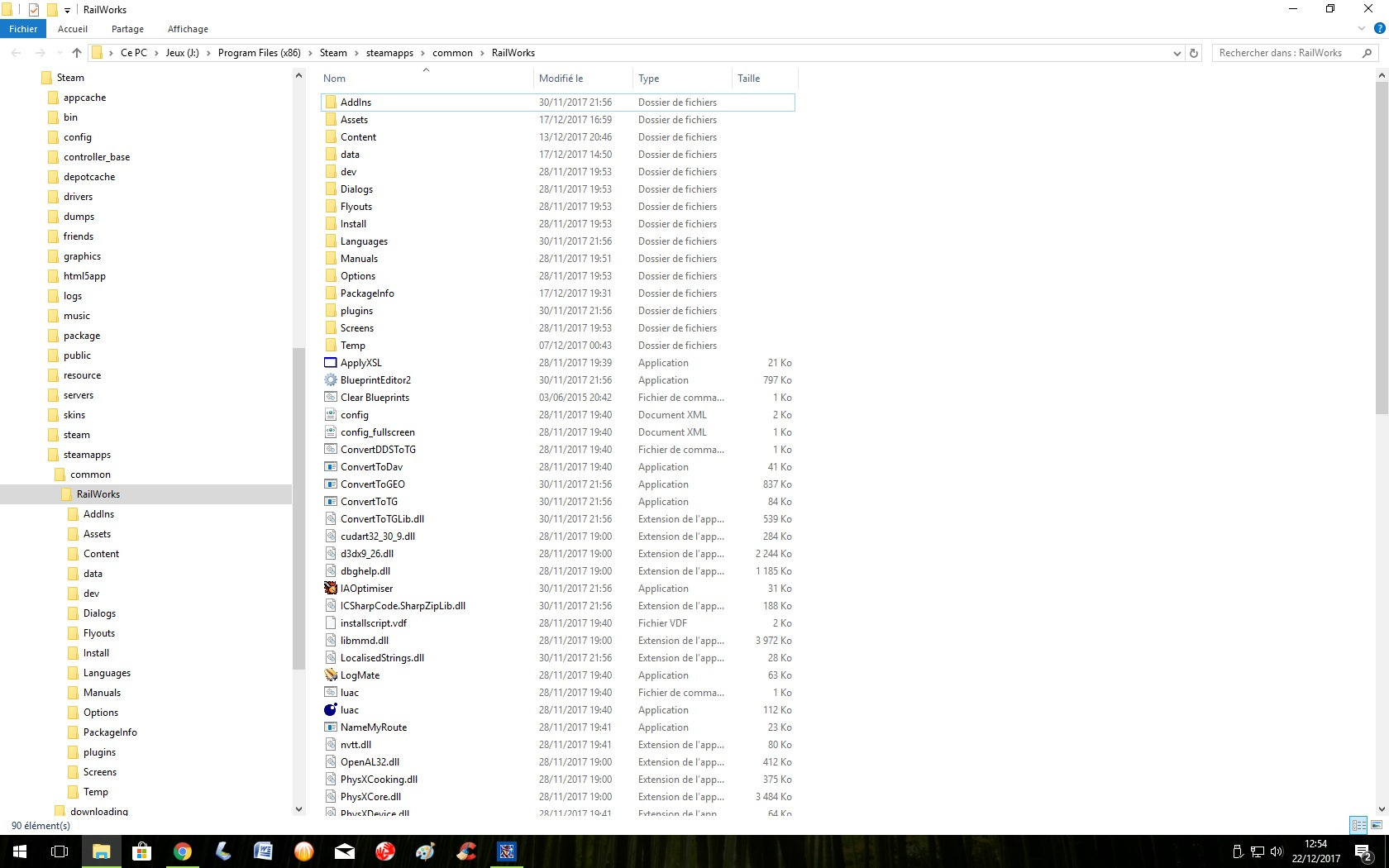This screenshot has width=1389, height=868.
Task: Click the NameMyRoute application icon
Action: pos(331,727)
